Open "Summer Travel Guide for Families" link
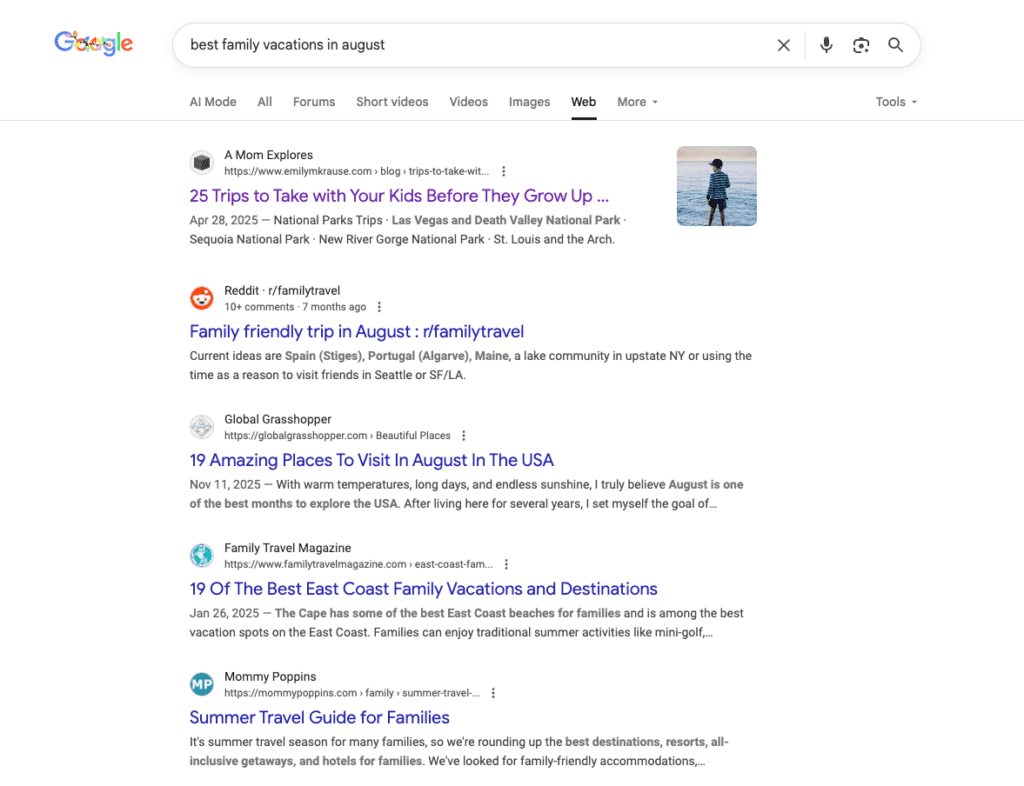Viewport: 1024px width, 786px height. tap(319, 717)
